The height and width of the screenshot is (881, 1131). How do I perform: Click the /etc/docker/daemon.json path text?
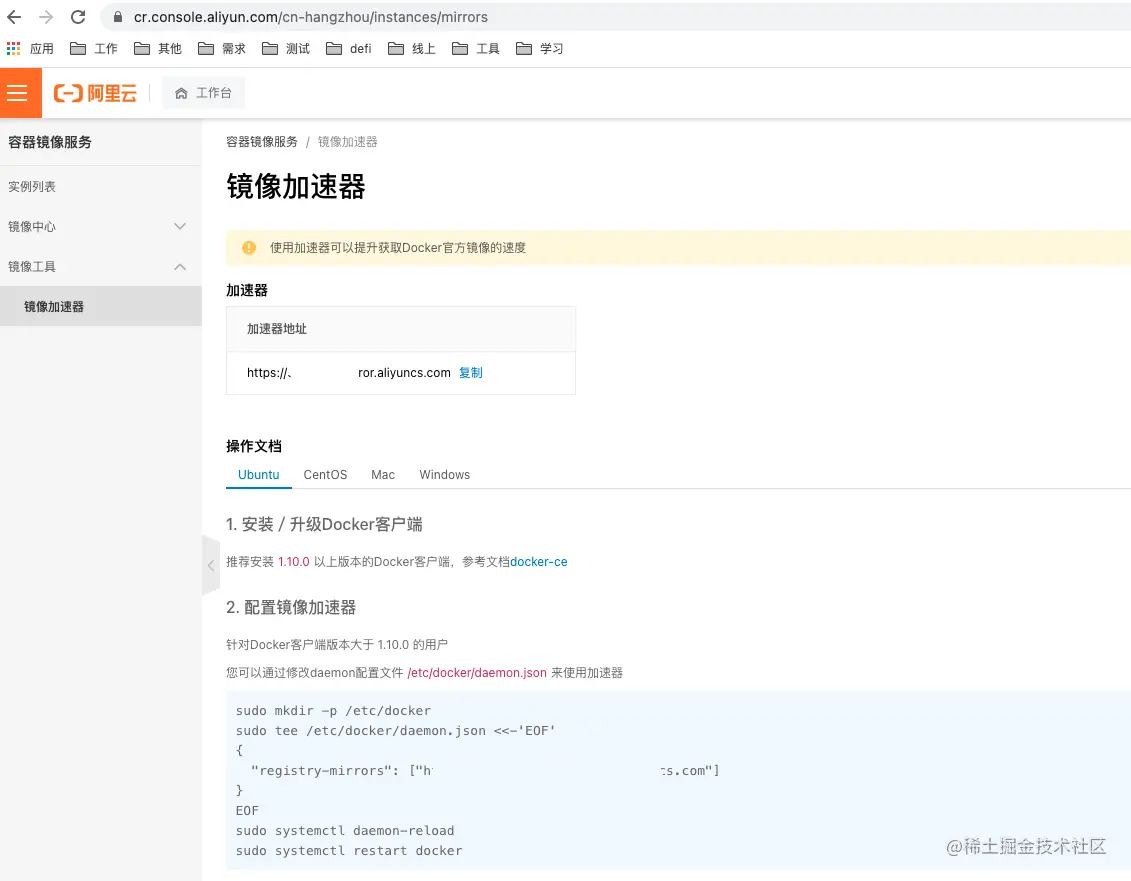[x=477, y=672]
